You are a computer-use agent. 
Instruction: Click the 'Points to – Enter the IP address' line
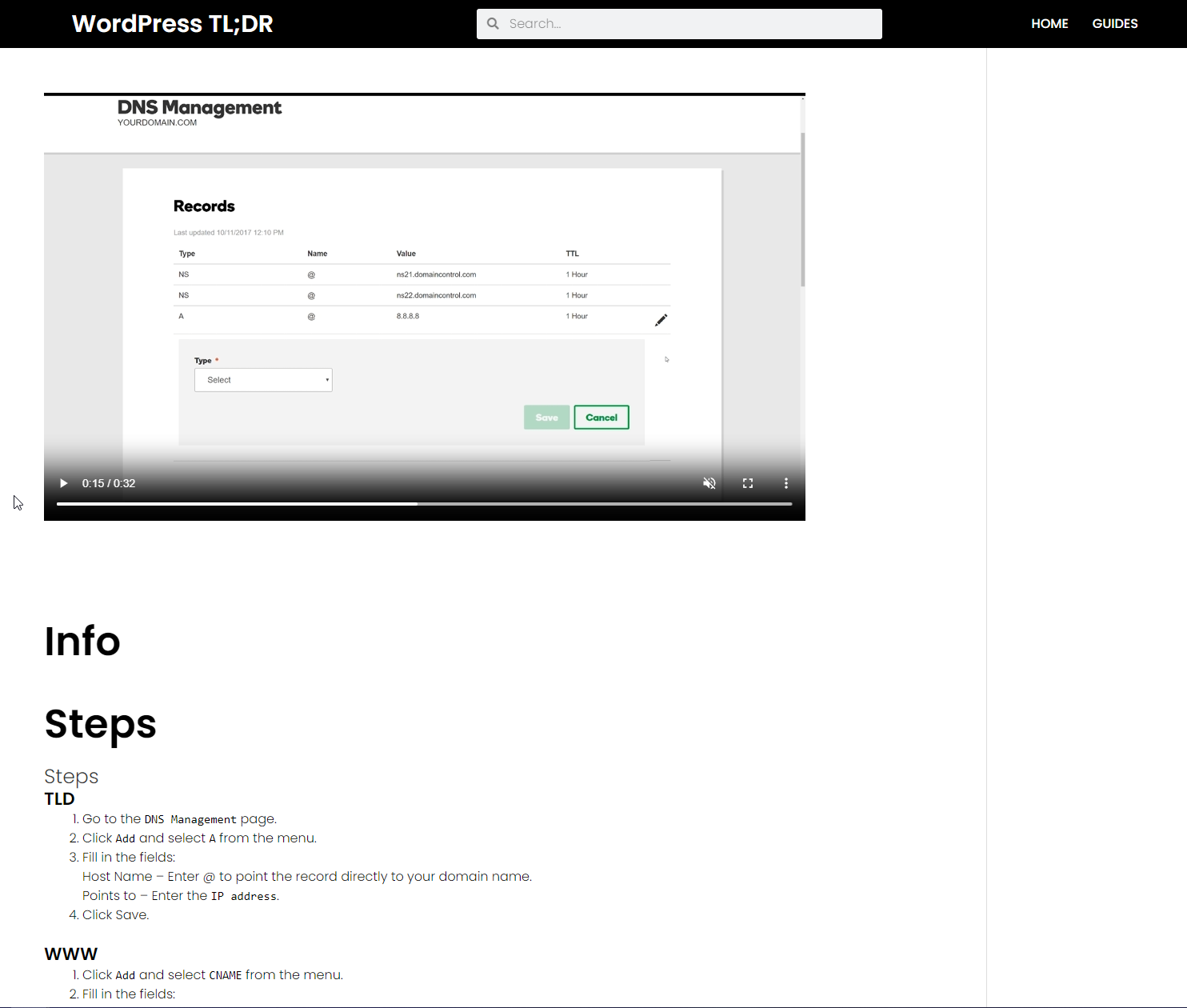coord(181,896)
